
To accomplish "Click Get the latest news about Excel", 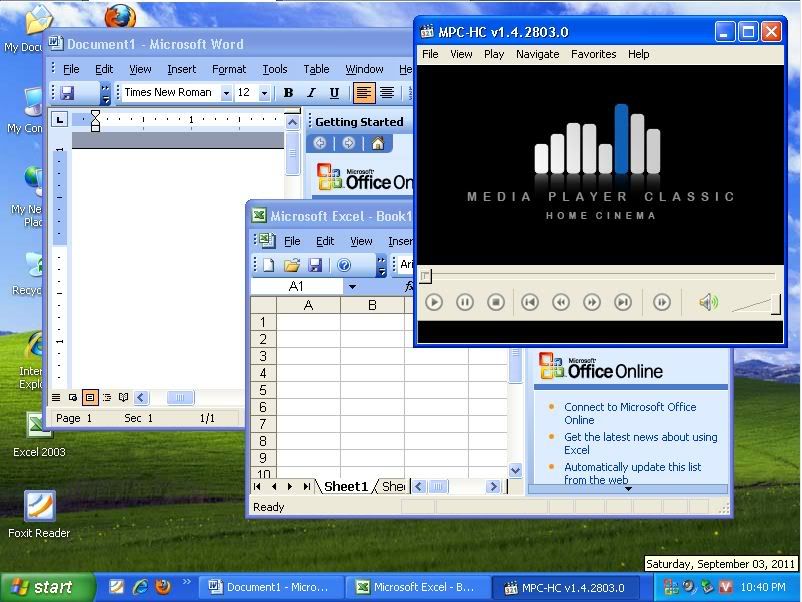I will [x=640, y=443].
